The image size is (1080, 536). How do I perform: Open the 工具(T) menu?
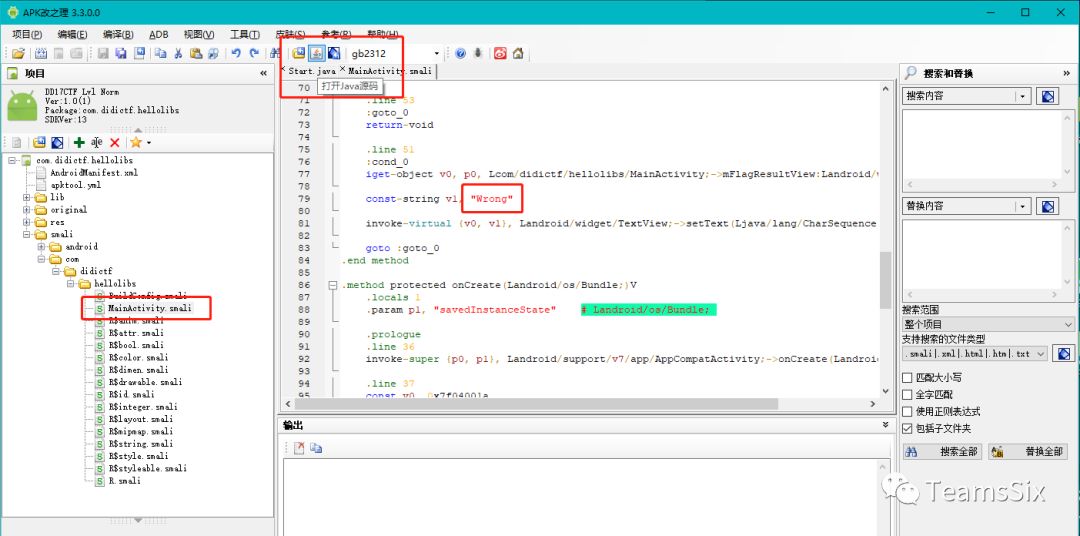click(245, 34)
